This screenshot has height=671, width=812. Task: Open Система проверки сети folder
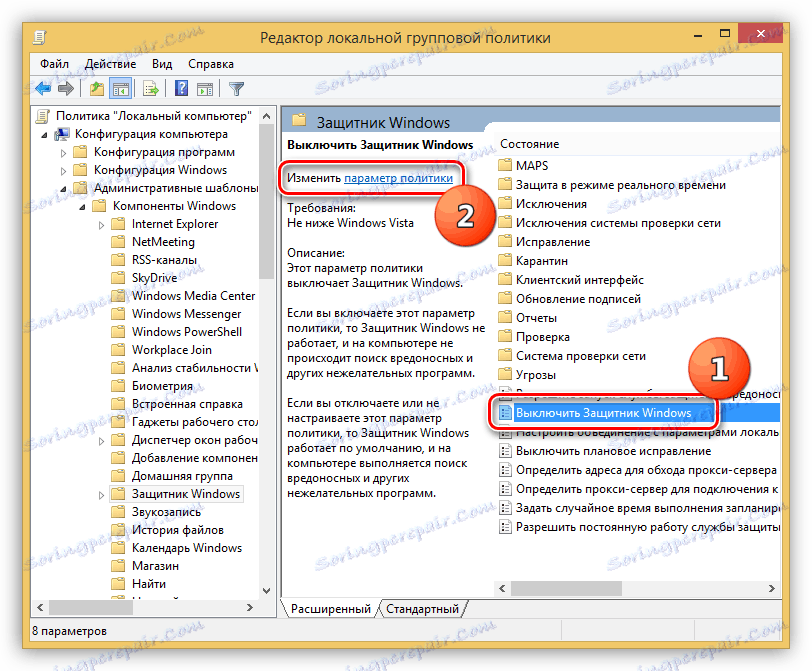(x=581, y=356)
